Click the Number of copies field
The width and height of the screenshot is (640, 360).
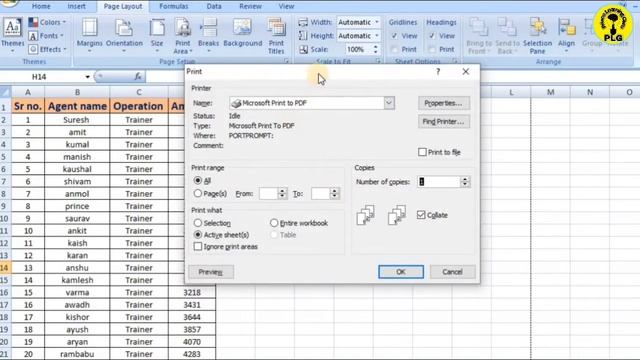[439, 182]
